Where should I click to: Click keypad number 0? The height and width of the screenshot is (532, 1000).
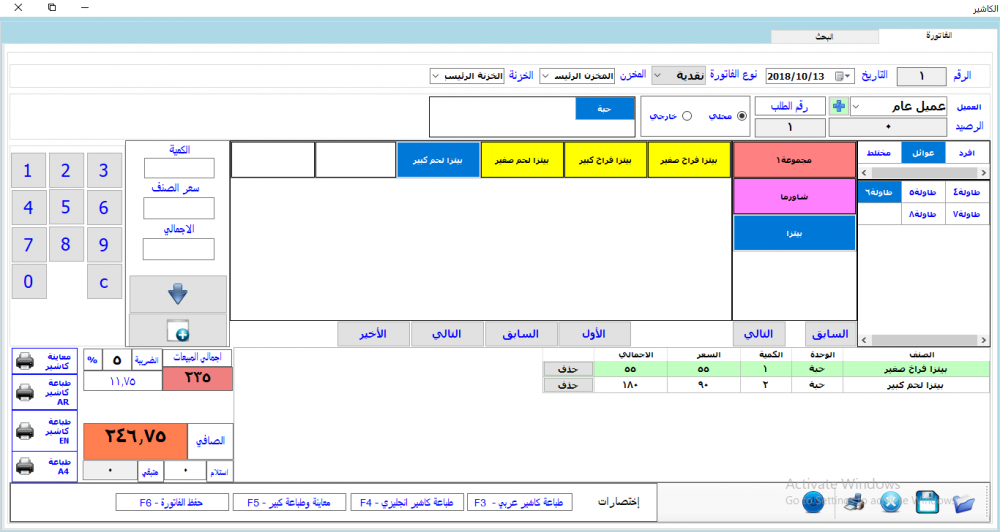29,281
